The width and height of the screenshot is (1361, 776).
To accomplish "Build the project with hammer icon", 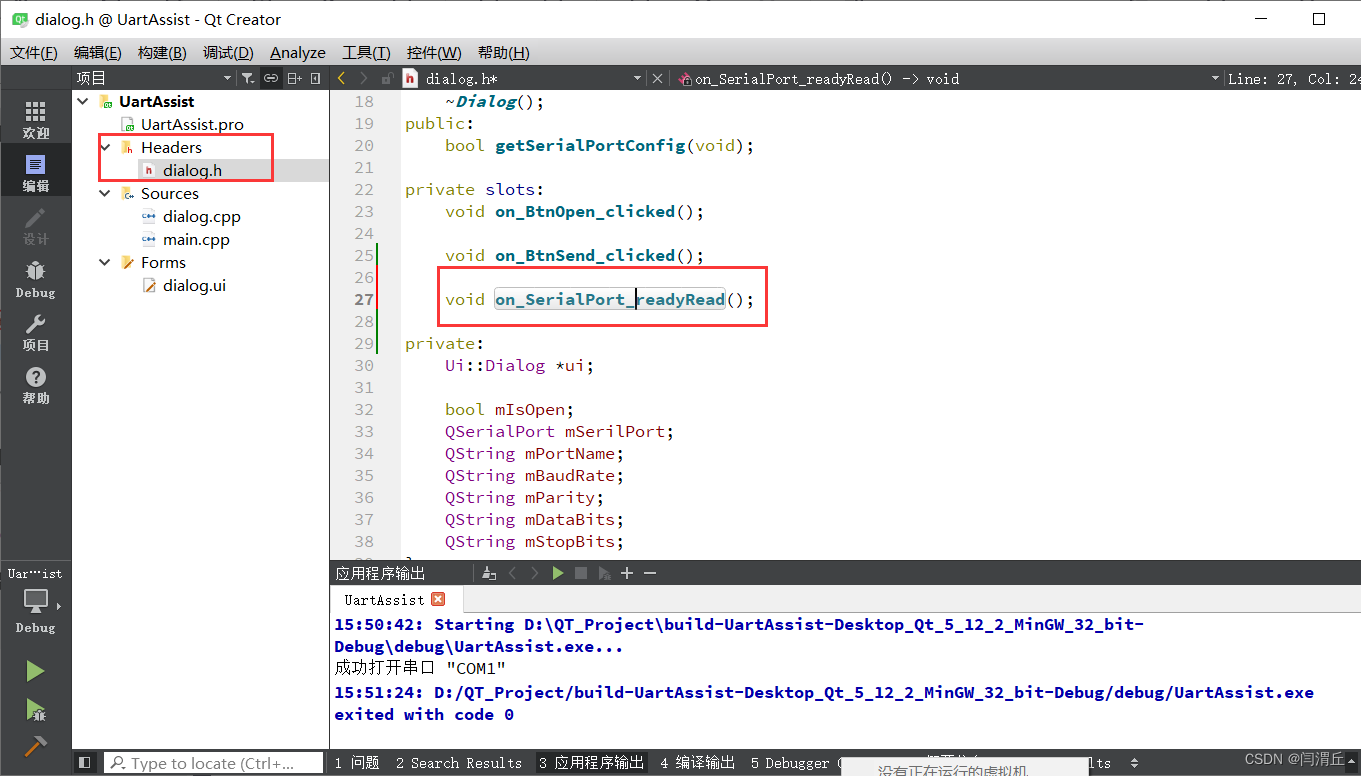I will pos(35,747).
